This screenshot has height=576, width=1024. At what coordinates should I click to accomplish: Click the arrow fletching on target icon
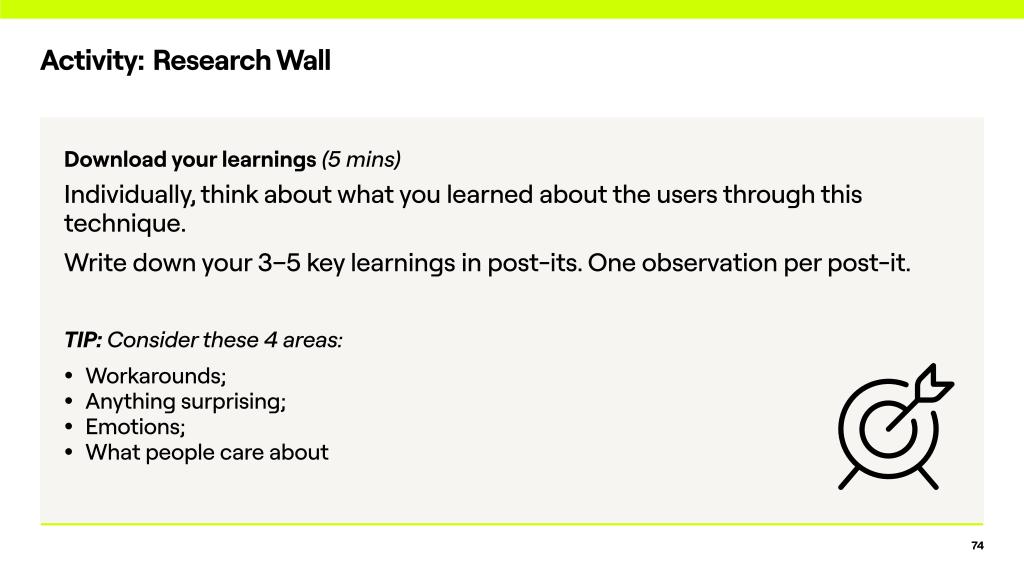pyautogui.click(x=936, y=384)
